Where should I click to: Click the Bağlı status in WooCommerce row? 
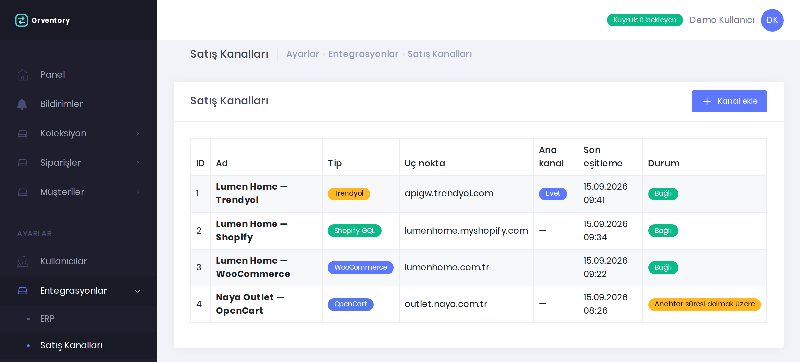pos(663,268)
